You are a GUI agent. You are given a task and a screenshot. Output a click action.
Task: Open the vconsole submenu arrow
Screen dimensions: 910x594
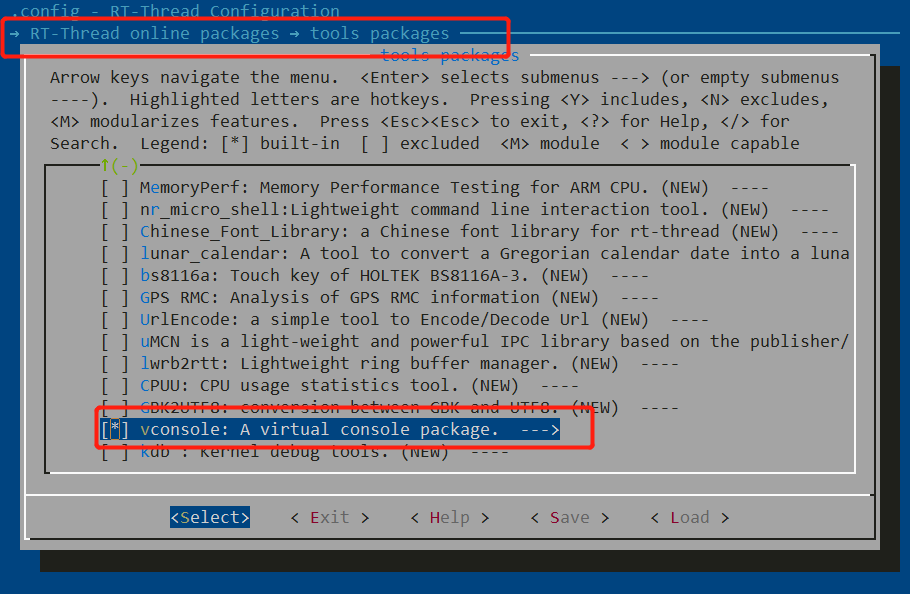[x=539, y=429]
